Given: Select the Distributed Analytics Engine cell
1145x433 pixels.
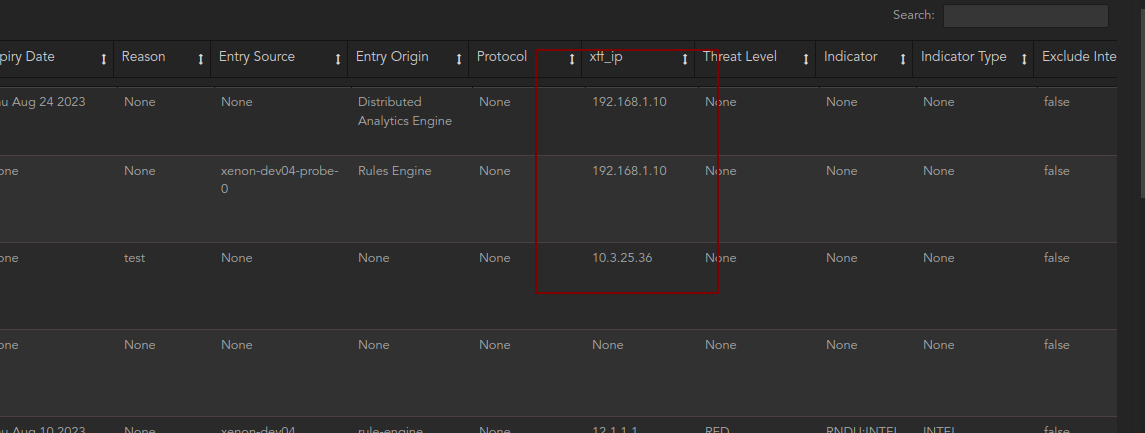Looking at the screenshot, I should (x=404, y=111).
